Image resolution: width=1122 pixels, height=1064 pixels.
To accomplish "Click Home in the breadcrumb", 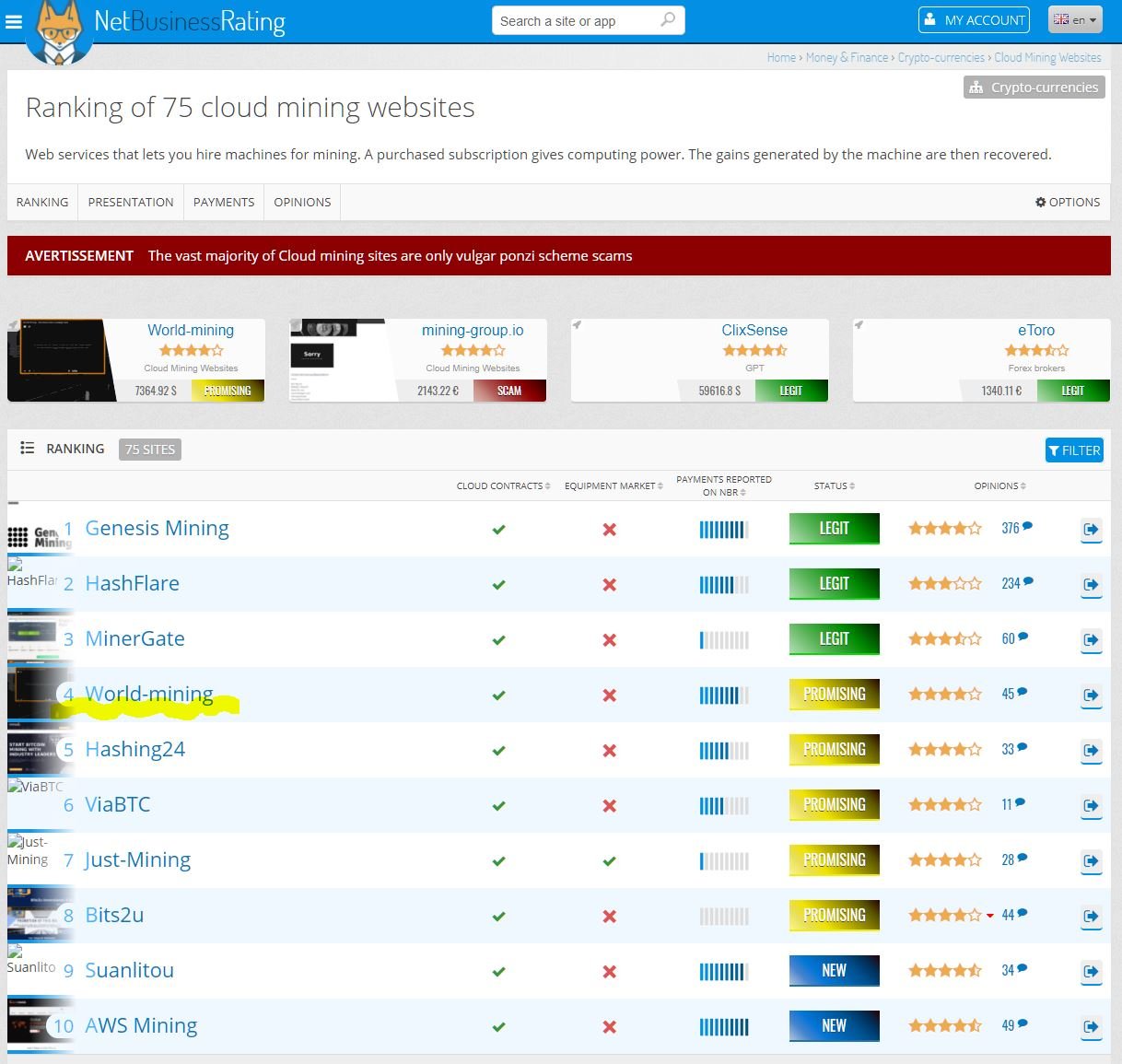I will [x=781, y=57].
